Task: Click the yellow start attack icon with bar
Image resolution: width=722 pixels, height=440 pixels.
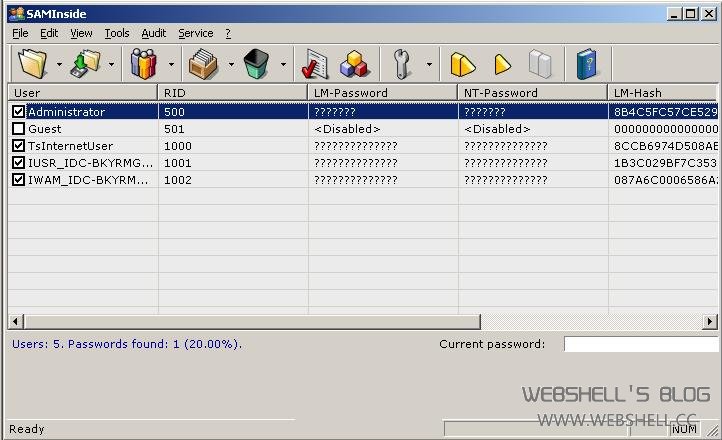Action: point(462,64)
